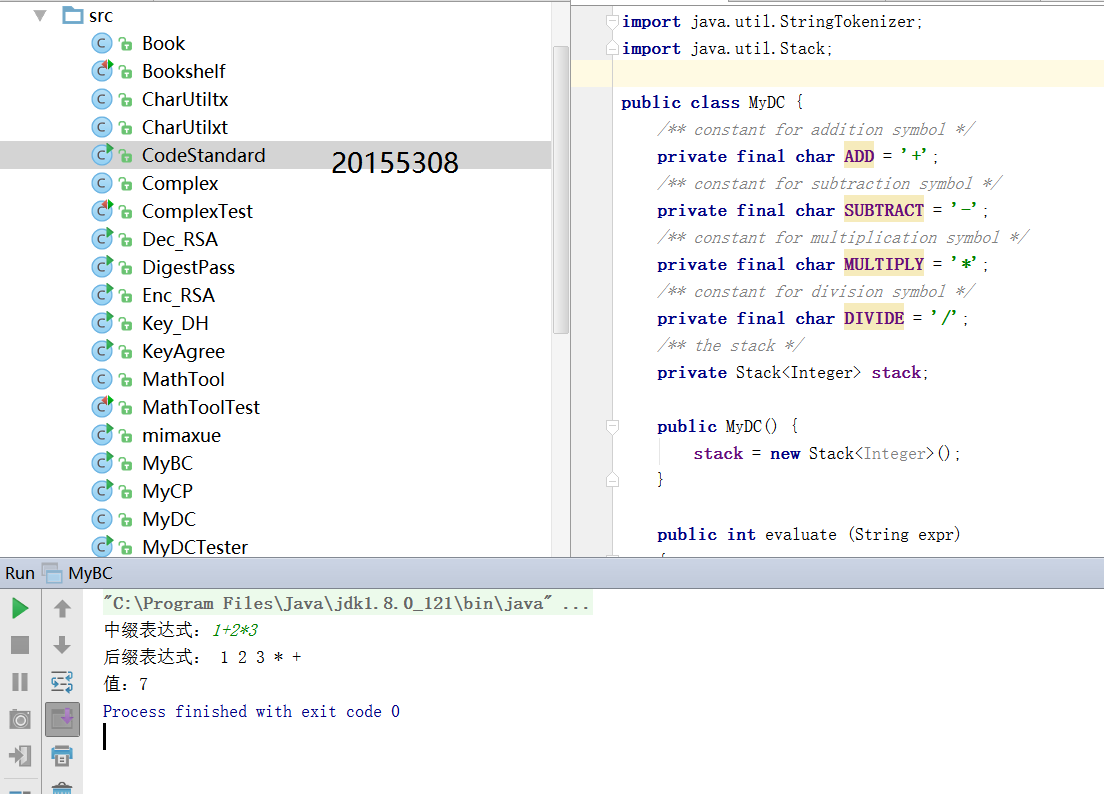The image size is (1104, 794).
Task: Print the console output
Action: [x=62, y=756]
